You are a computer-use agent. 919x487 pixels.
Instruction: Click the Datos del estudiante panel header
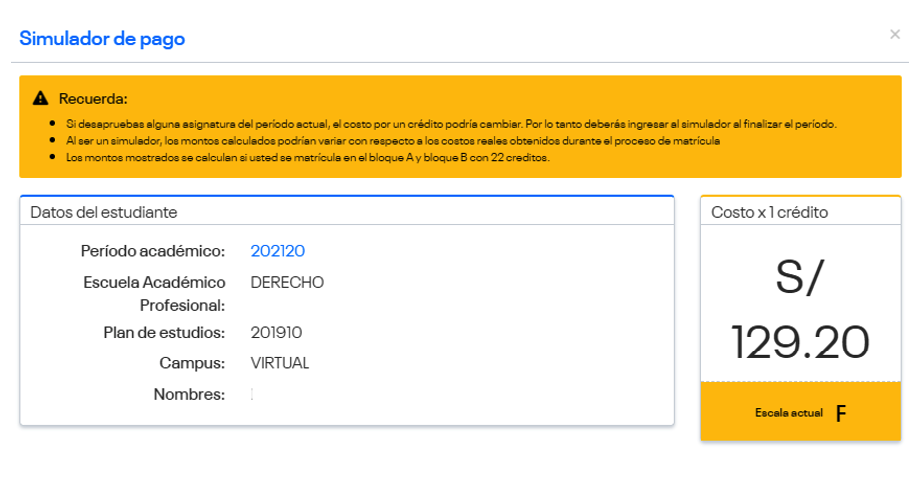[x=104, y=212]
